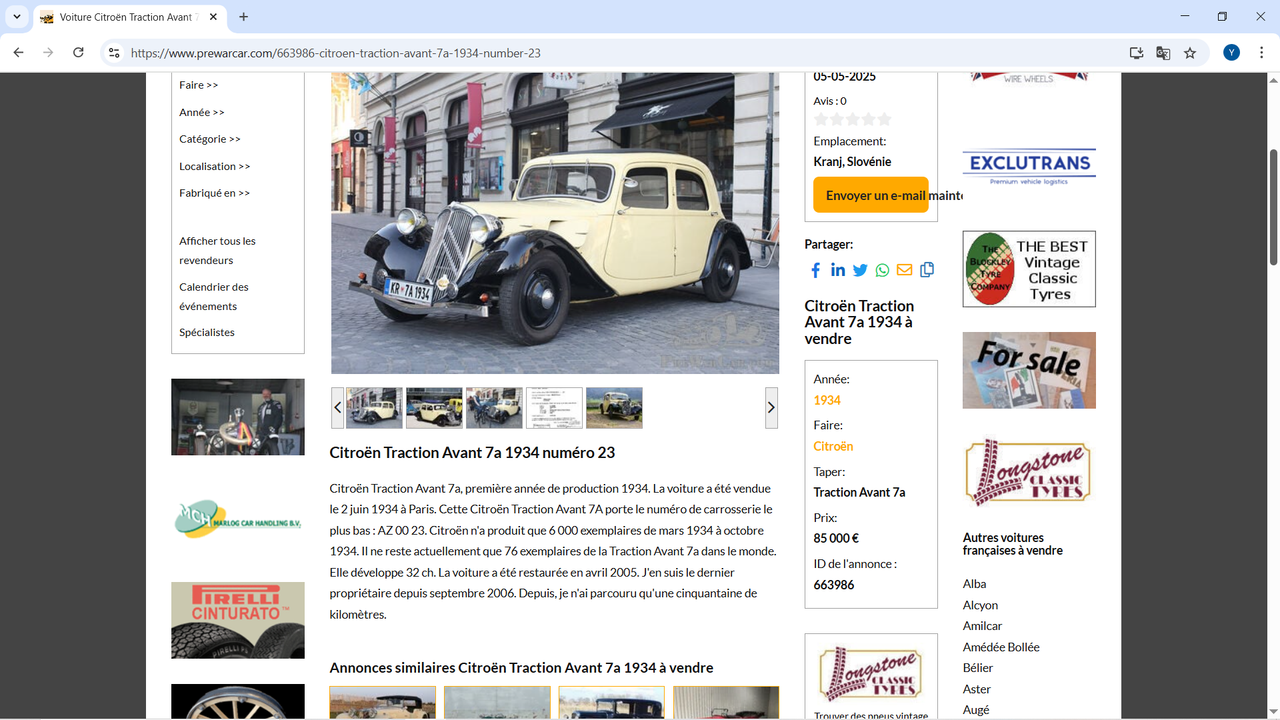Open the Alcyon cars link
This screenshot has height=720, width=1280.
pyautogui.click(x=980, y=605)
